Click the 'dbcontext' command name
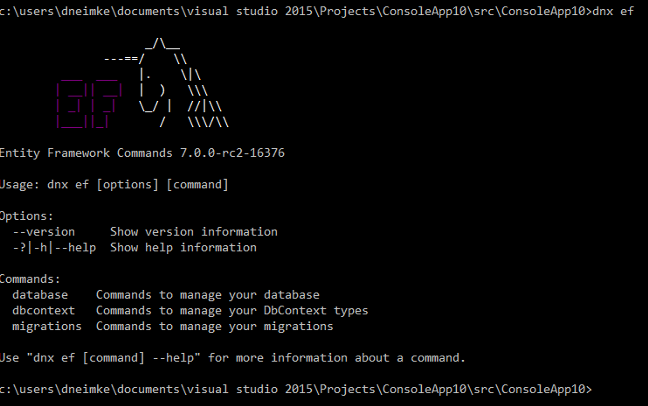This screenshot has width=648, height=406. (43, 310)
